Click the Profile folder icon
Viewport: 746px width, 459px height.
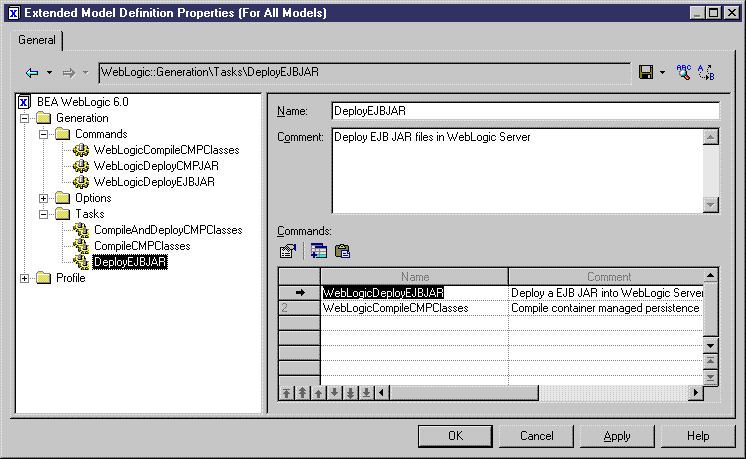[x=43, y=278]
